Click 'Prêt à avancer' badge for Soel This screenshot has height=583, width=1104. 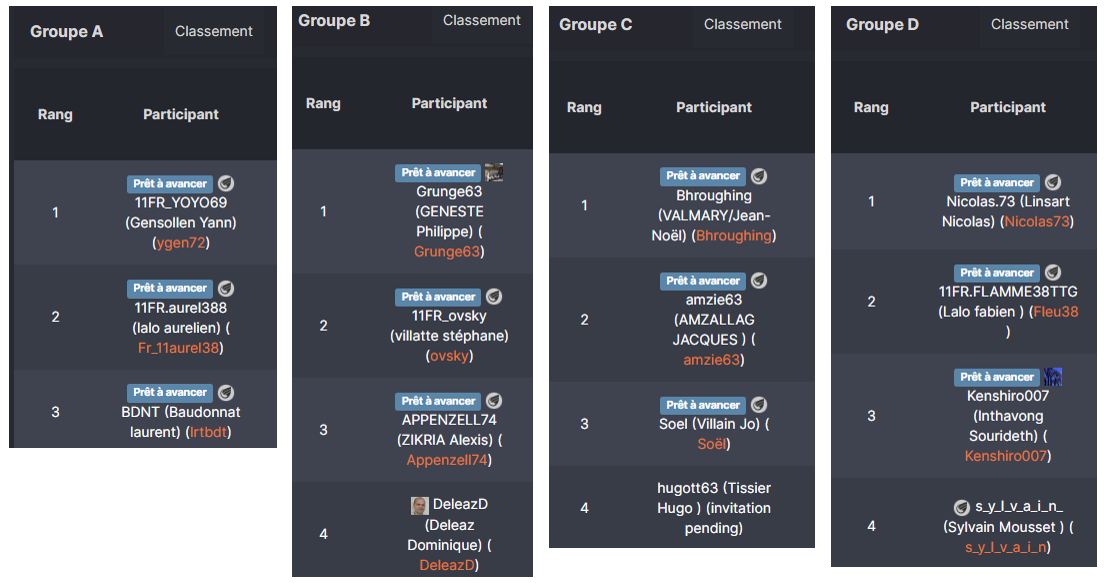click(704, 405)
